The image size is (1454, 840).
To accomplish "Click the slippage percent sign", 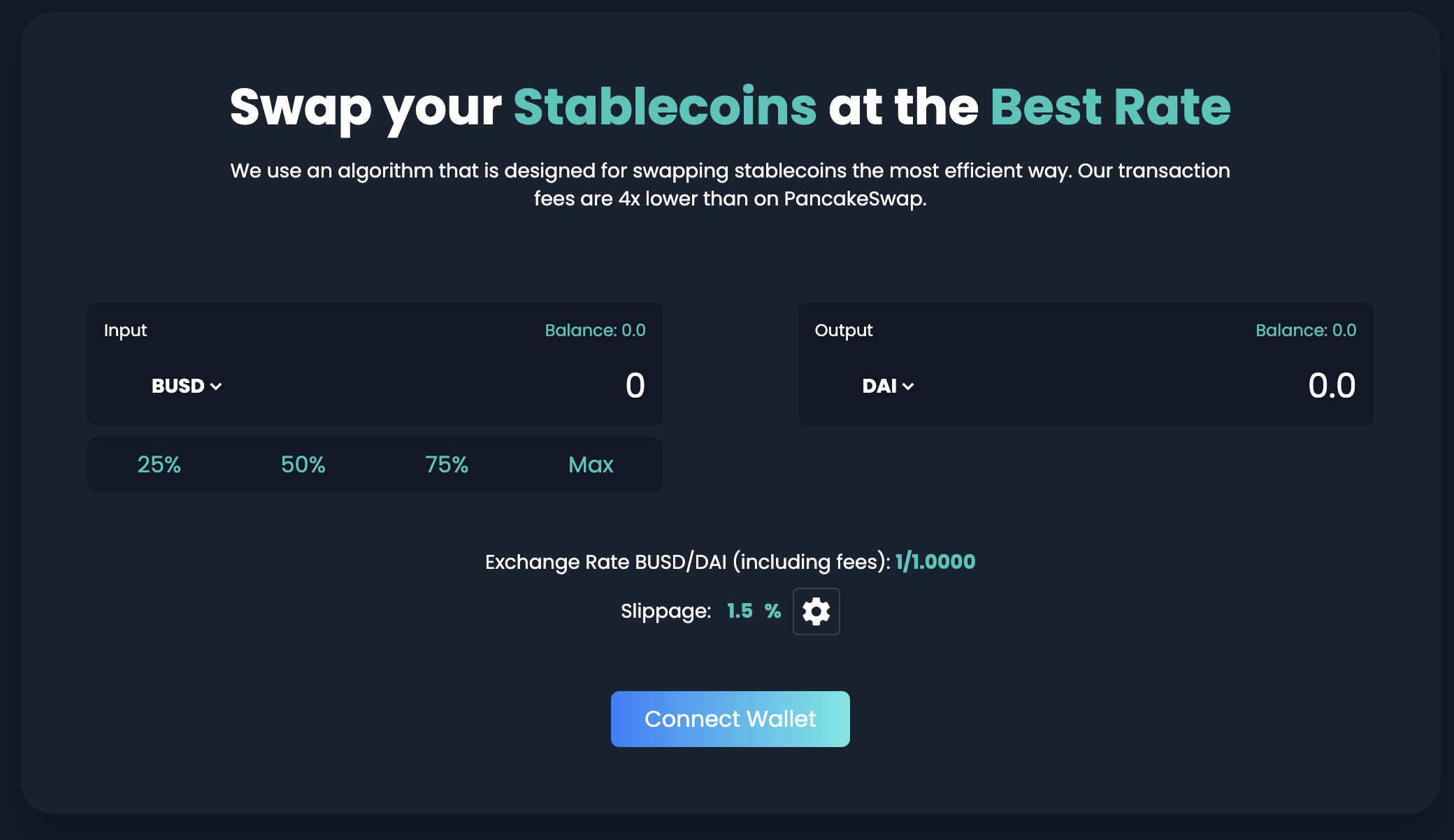I will pyautogui.click(x=772, y=611).
